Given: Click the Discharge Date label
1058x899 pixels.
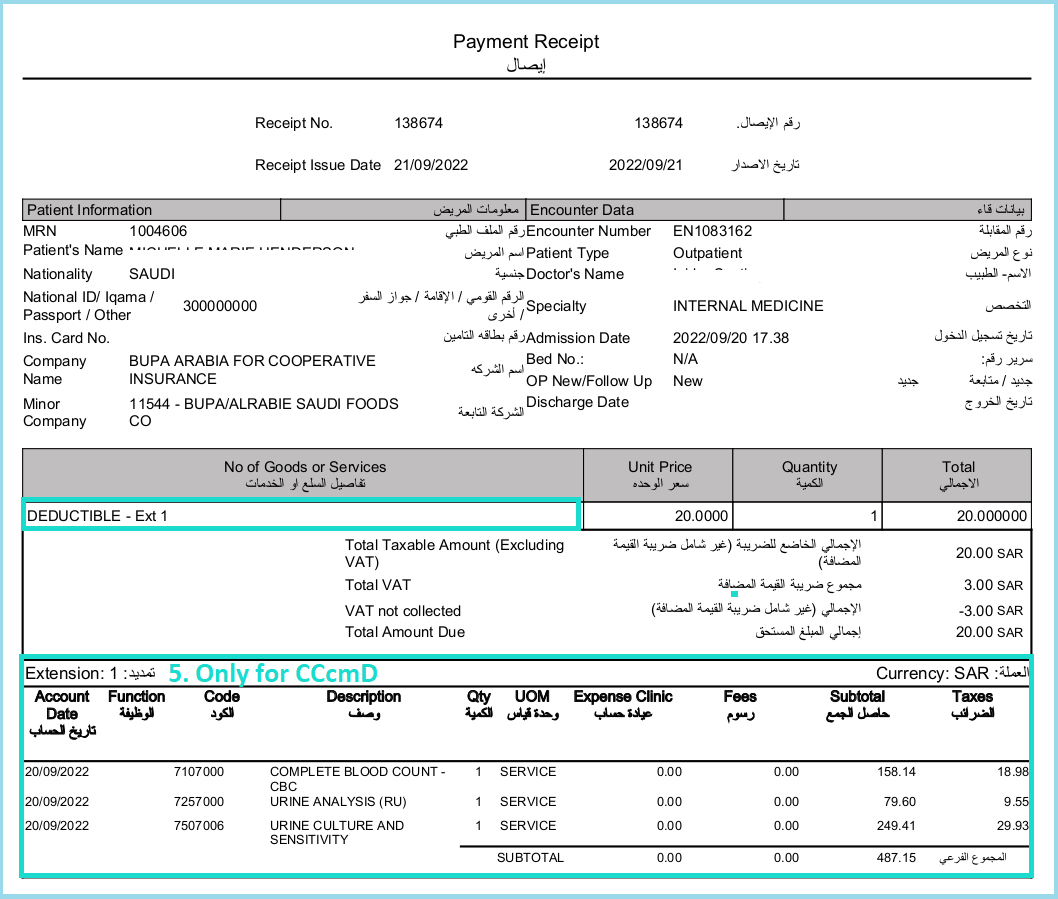Looking at the screenshot, I should point(577,402).
